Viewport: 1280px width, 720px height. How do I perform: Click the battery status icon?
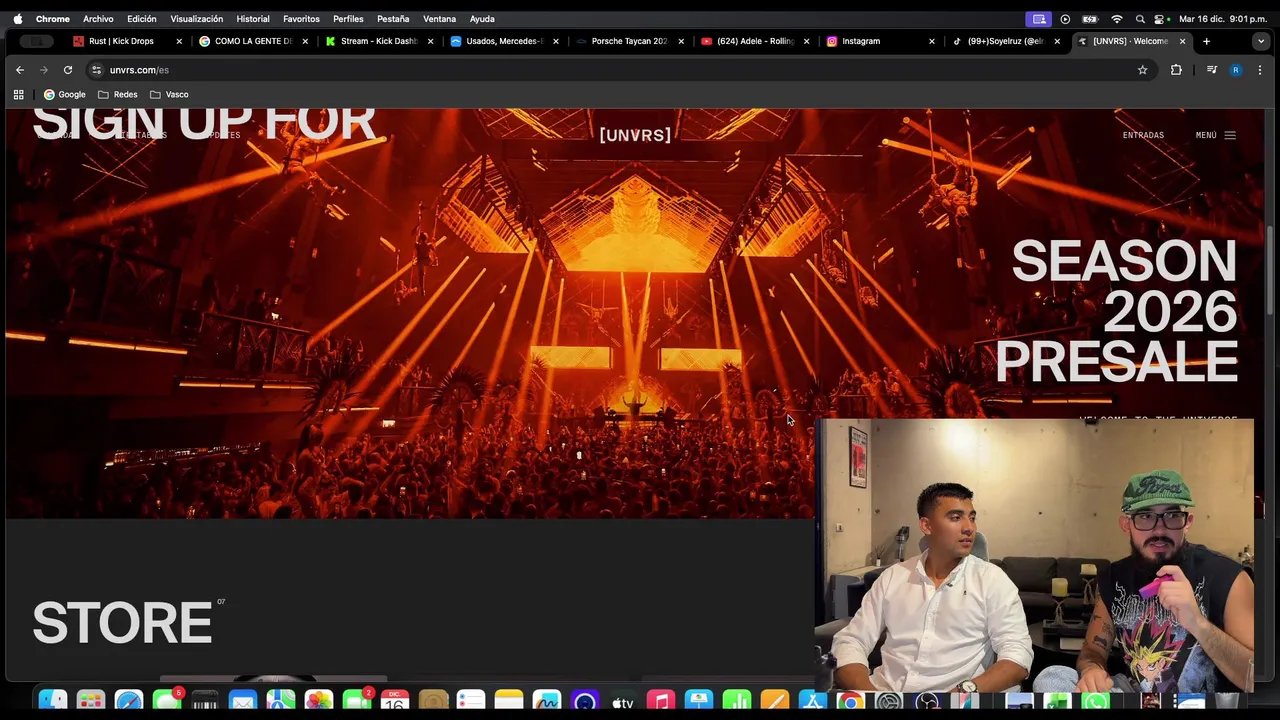(1090, 18)
